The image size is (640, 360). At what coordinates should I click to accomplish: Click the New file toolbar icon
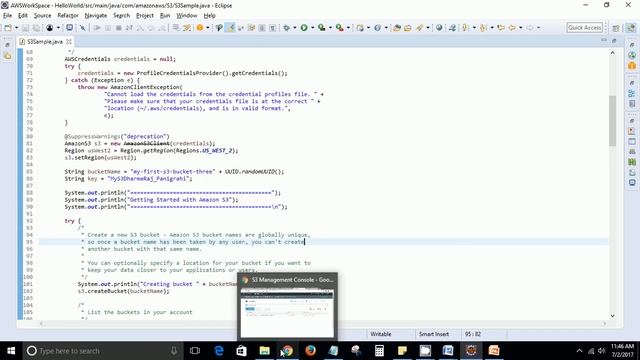pos(8,28)
